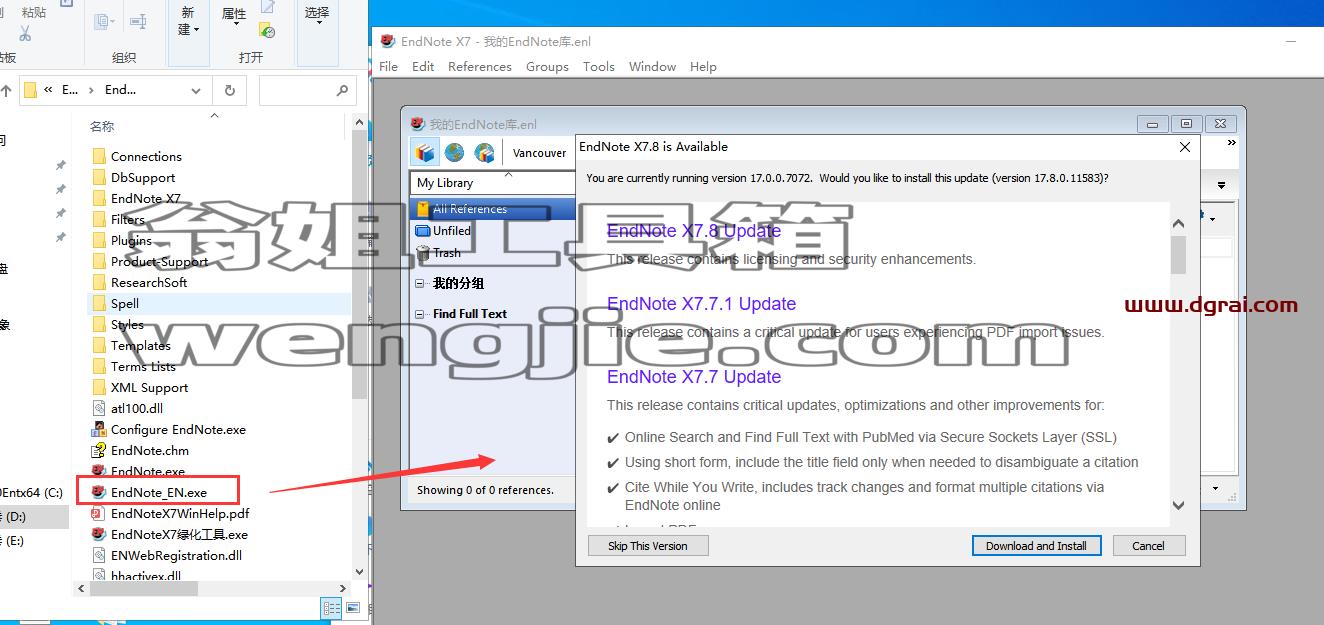Sort files by 名称 column header
Screen dimensions: 1324x625
(102, 127)
